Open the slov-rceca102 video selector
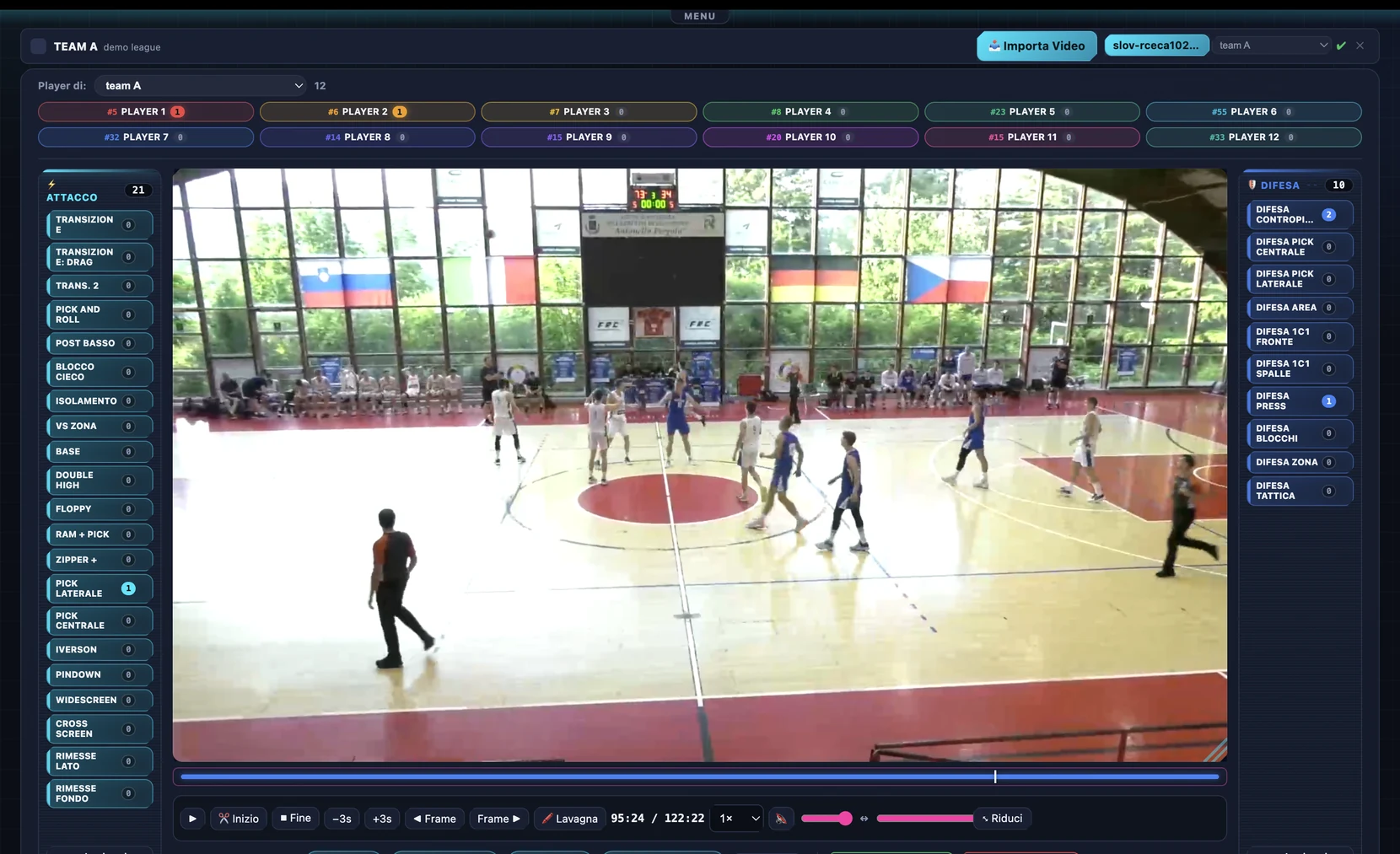1400x854 pixels. pos(1156,46)
